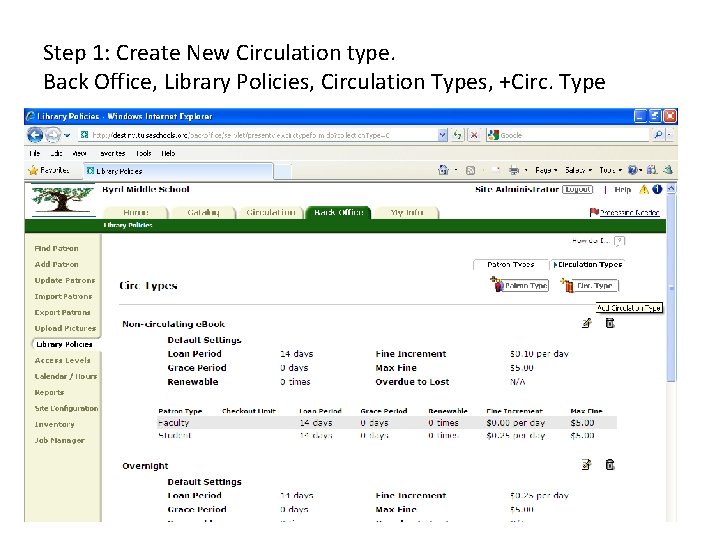Viewport: 720px width, 540px height.
Task: Open Update Patrons in the sidebar
Action: pyautogui.click(x=65, y=281)
